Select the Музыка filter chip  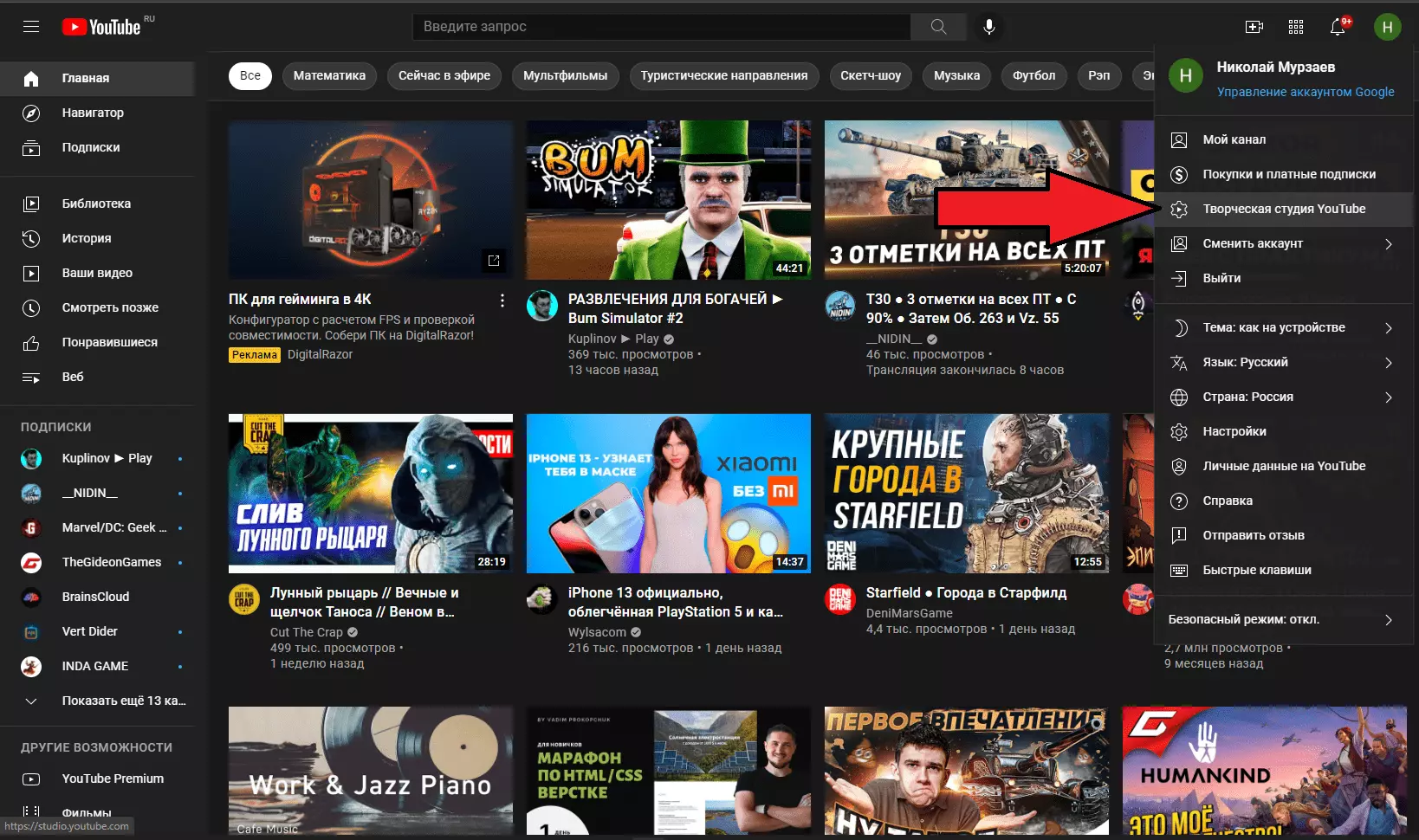pos(957,75)
